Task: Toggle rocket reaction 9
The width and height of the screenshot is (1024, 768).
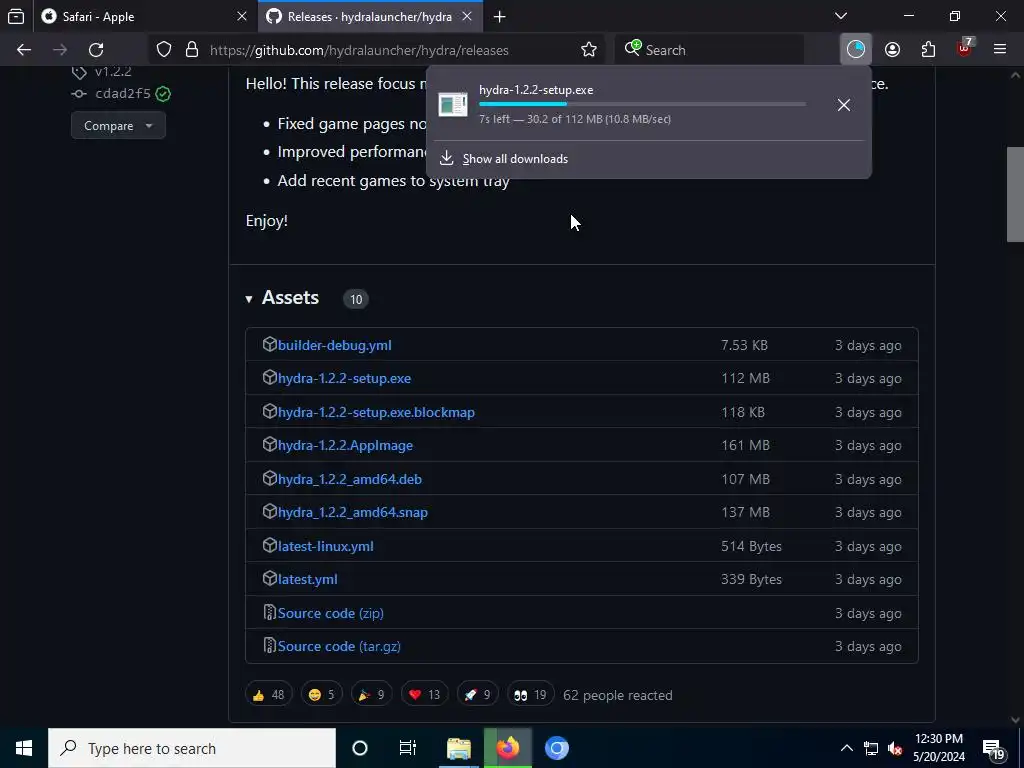Action: (477, 695)
